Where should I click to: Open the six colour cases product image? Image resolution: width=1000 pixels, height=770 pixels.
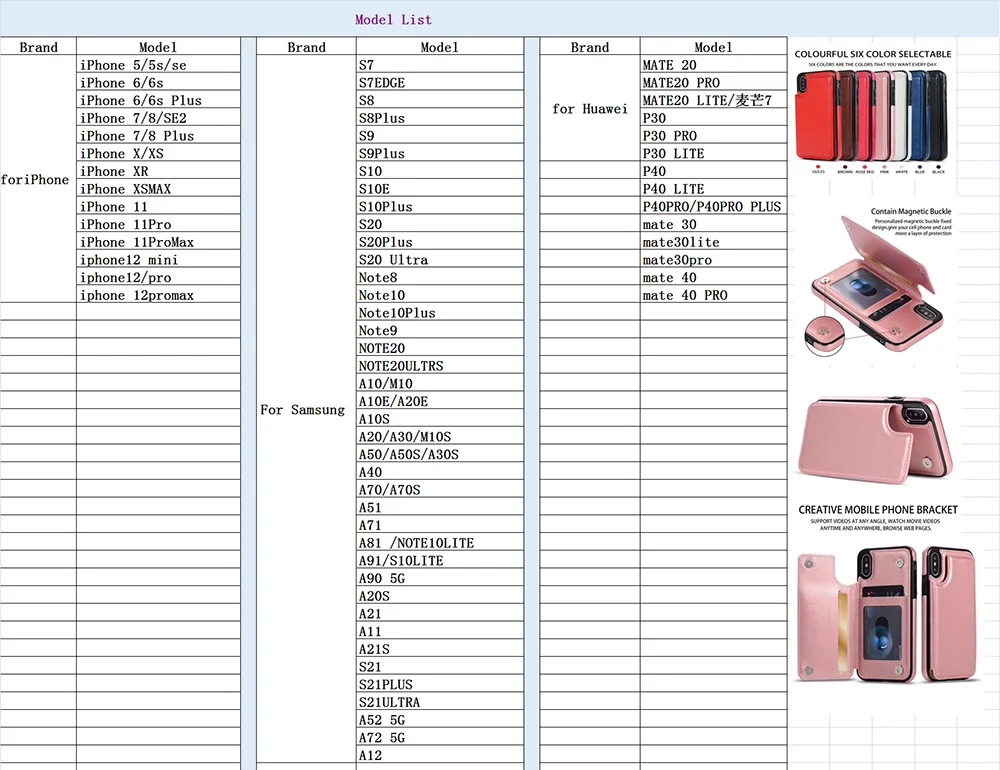click(x=872, y=116)
